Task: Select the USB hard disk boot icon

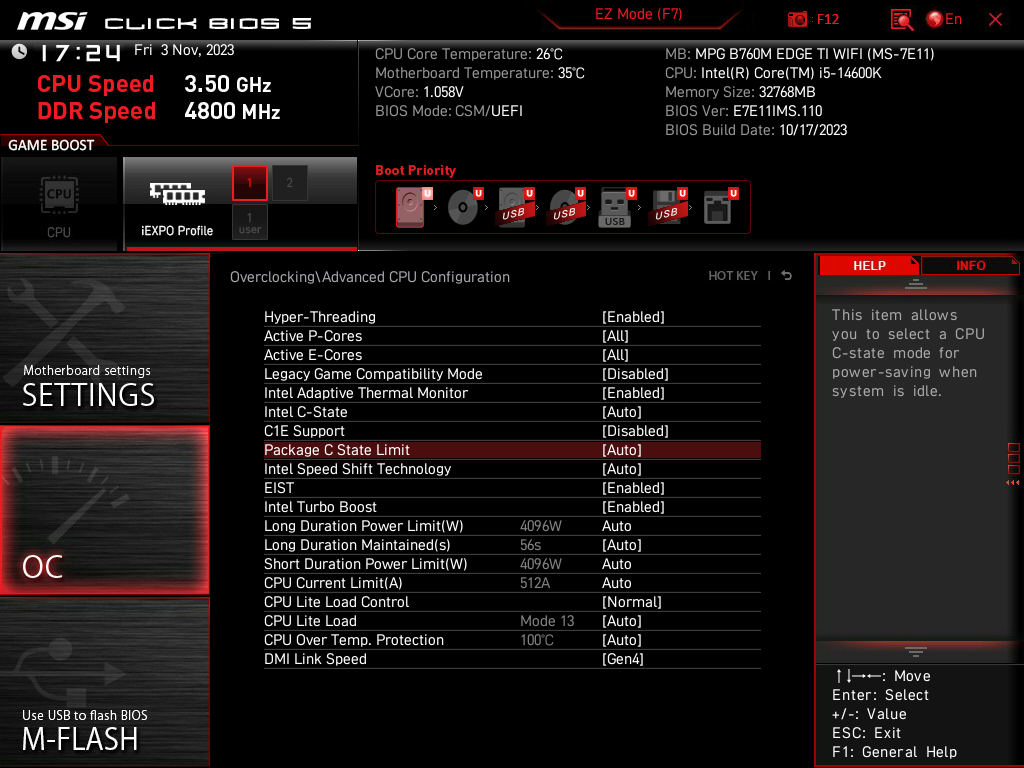Action: click(x=515, y=207)
